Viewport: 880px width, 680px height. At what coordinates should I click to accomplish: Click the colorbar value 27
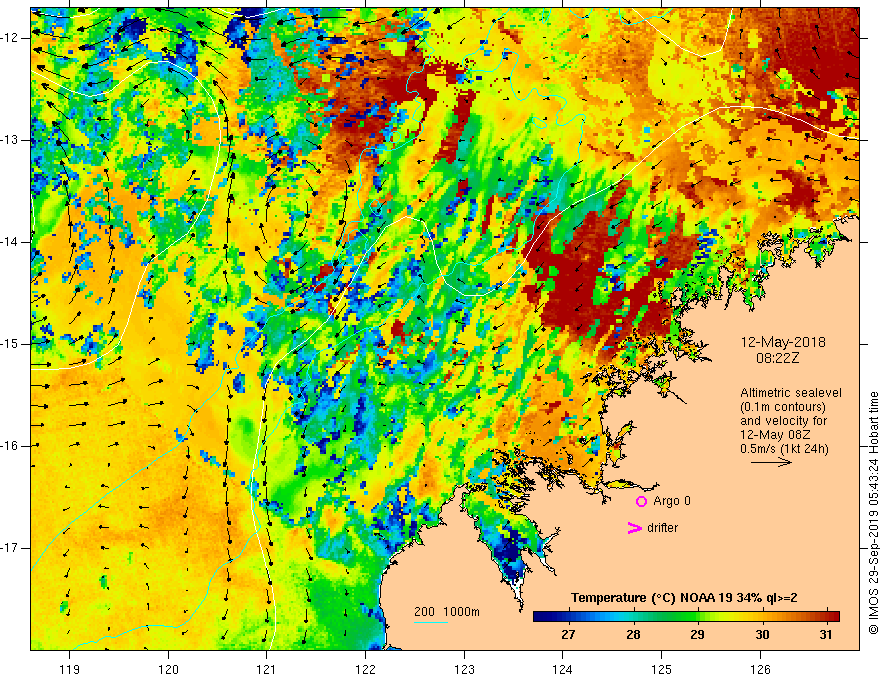(568, 635)
